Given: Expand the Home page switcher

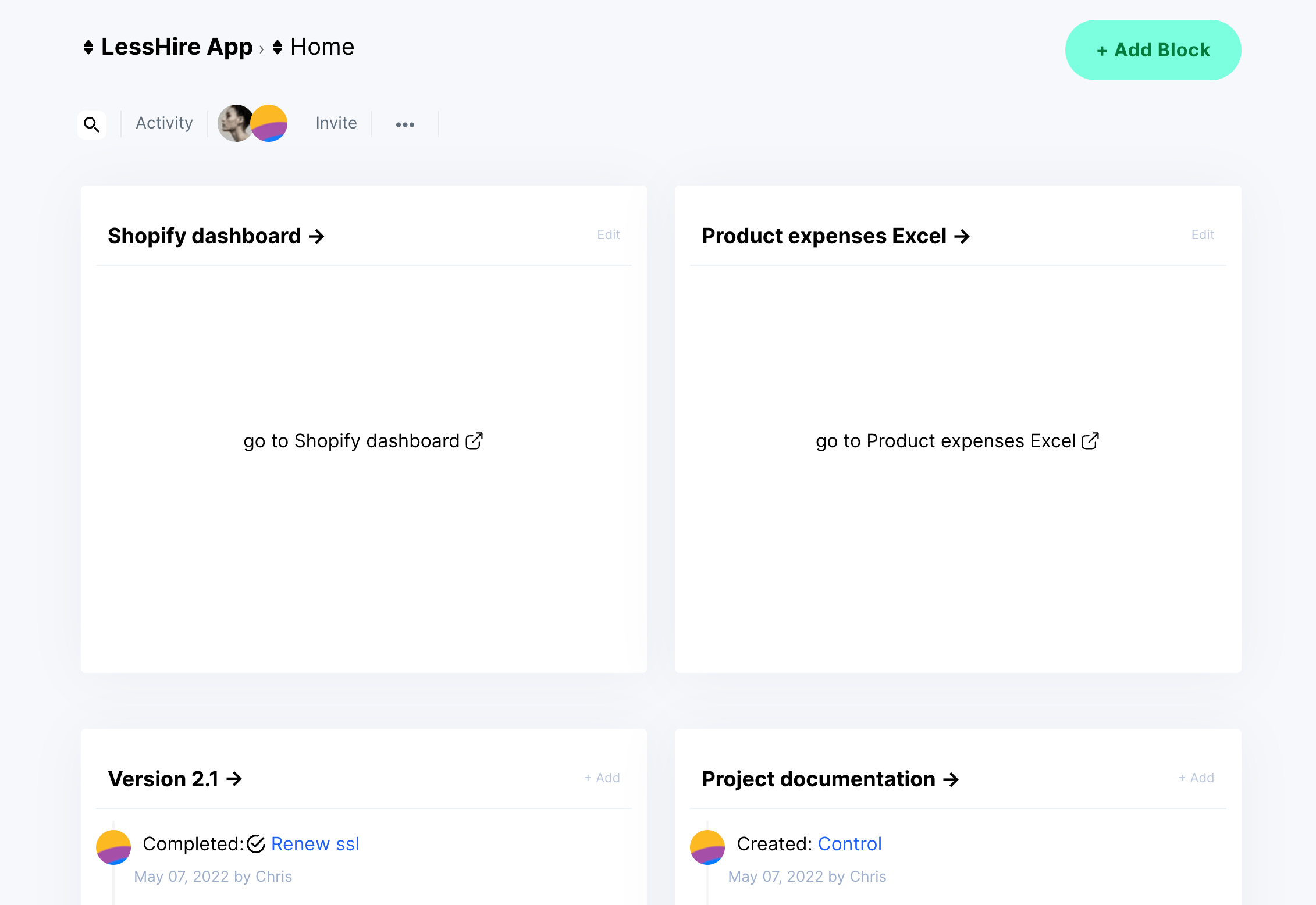Looking at the screenshot, I should 278,47.
